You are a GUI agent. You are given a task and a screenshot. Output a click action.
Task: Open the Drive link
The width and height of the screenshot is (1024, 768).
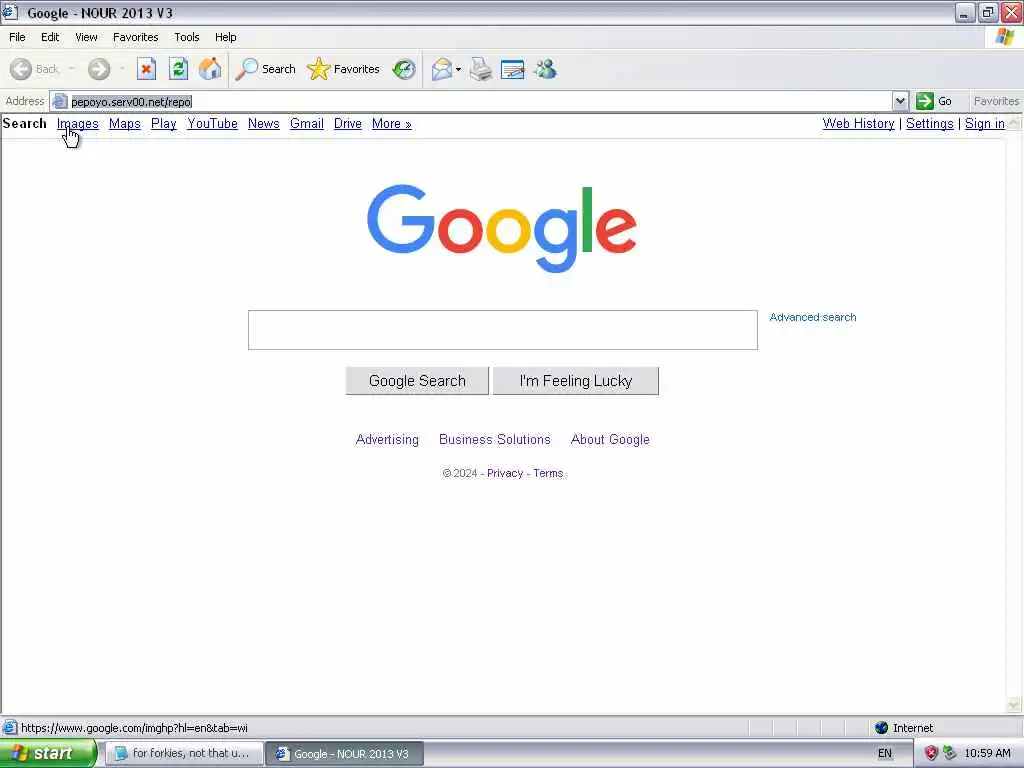[347, 123]
